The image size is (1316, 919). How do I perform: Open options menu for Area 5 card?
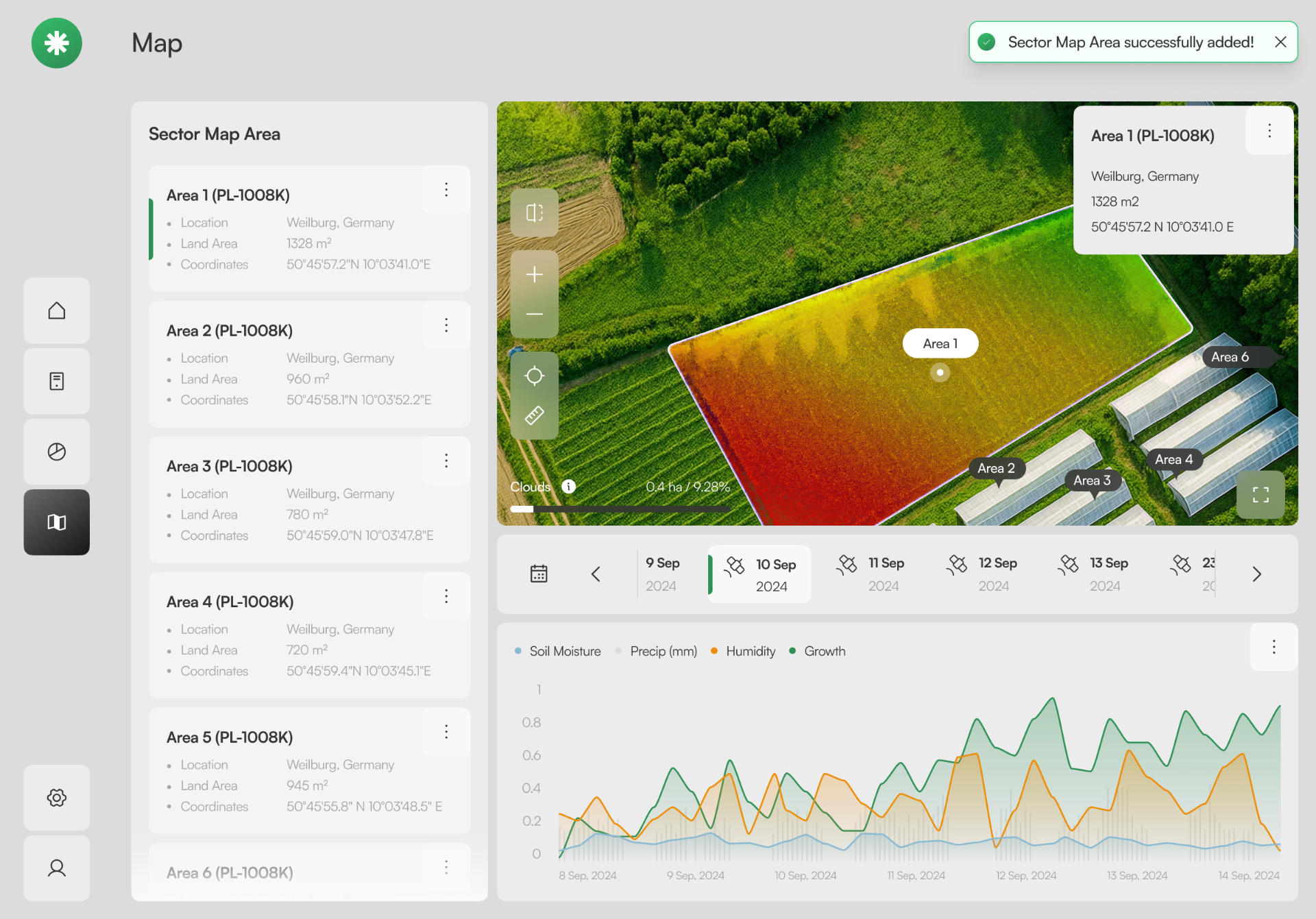[446, 732]
